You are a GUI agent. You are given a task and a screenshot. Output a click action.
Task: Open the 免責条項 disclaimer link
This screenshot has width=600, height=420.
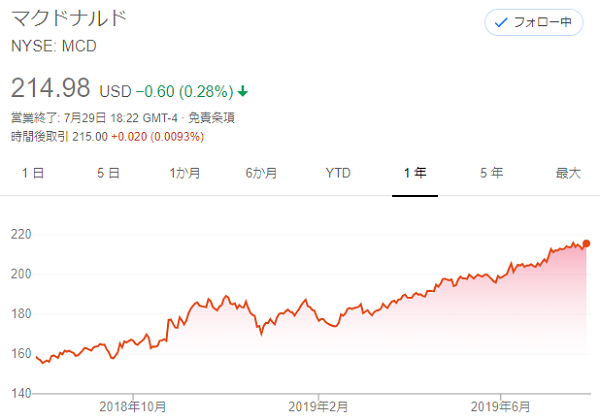coord(212,118)
